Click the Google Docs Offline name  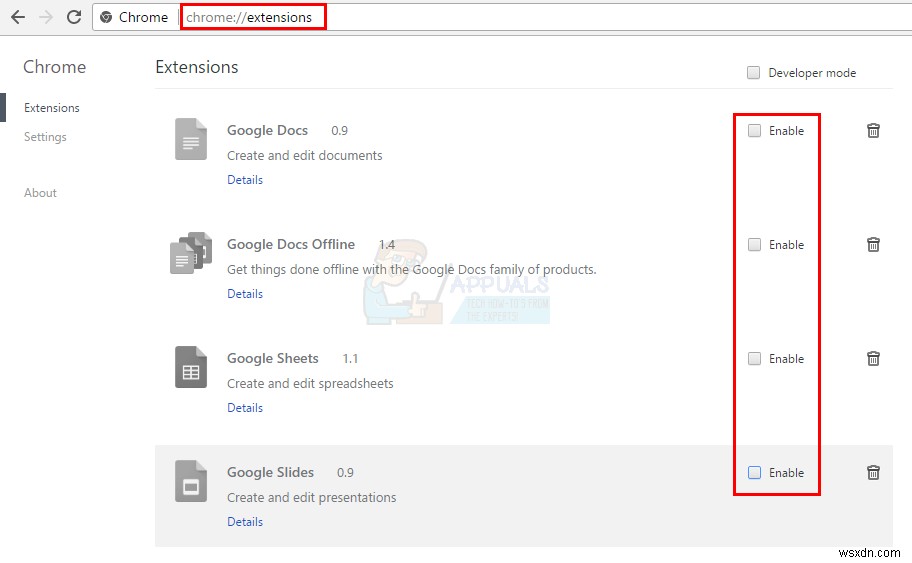(x=291, y=244)
